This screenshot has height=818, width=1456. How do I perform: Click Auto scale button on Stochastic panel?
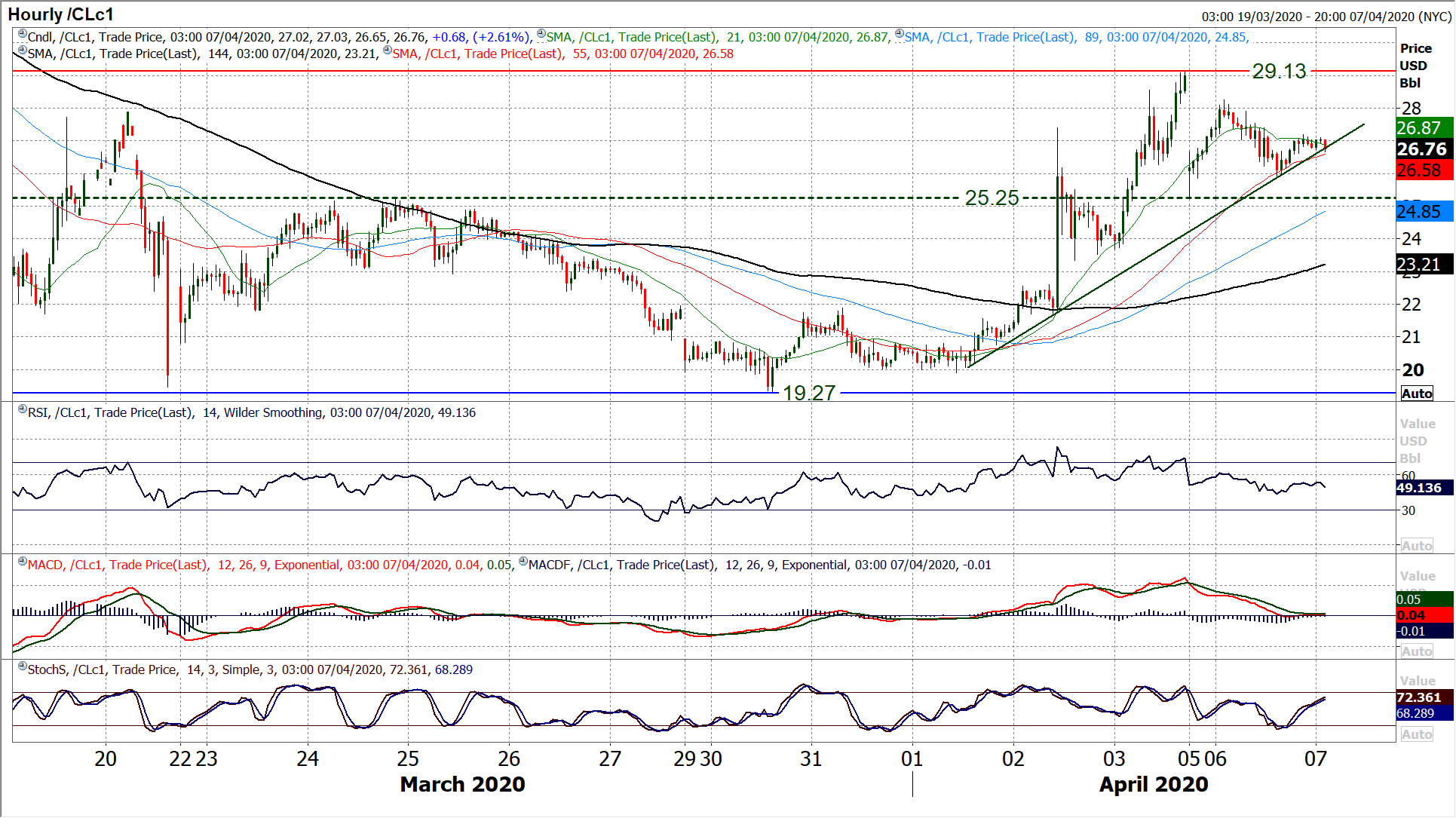(1417, 734)
